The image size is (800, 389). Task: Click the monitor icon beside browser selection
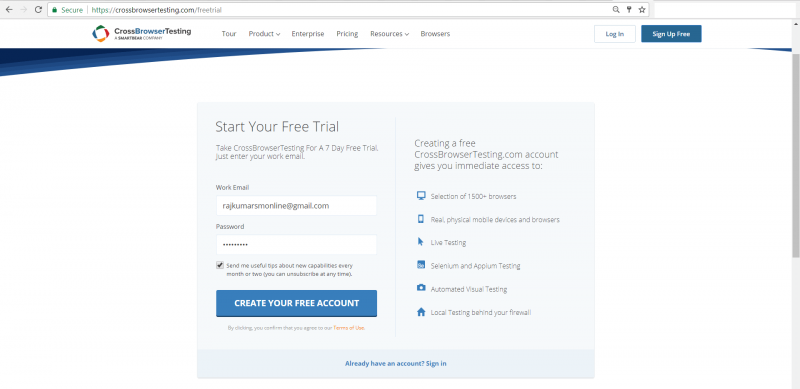tap(421, 196)
